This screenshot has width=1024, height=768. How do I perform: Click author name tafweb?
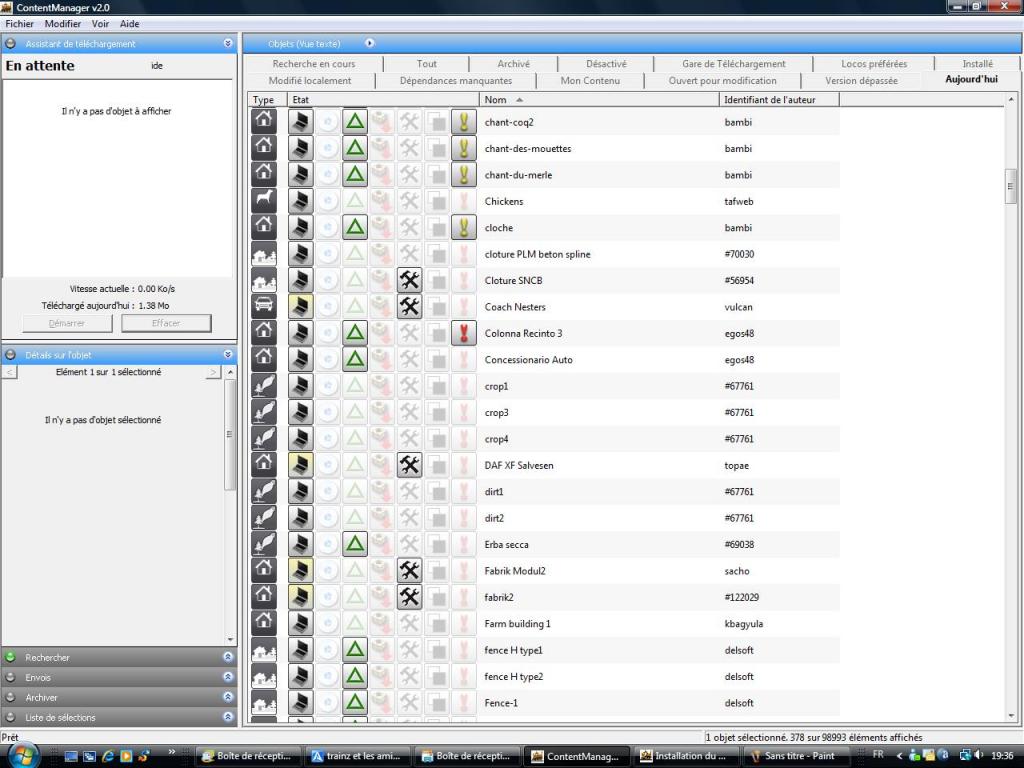pos(739,201)
